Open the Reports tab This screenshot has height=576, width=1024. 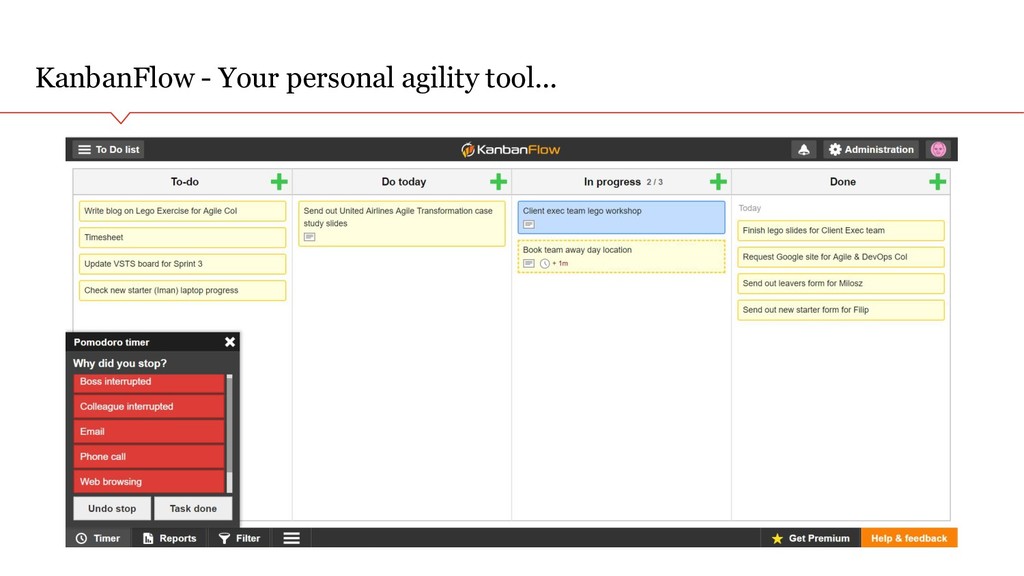click(x=169, y=538)
